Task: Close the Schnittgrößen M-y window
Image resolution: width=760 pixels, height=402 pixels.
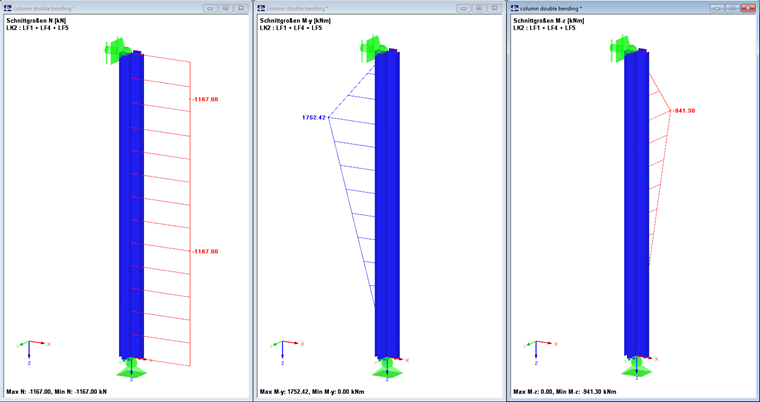Action: [x=494, y=8]
